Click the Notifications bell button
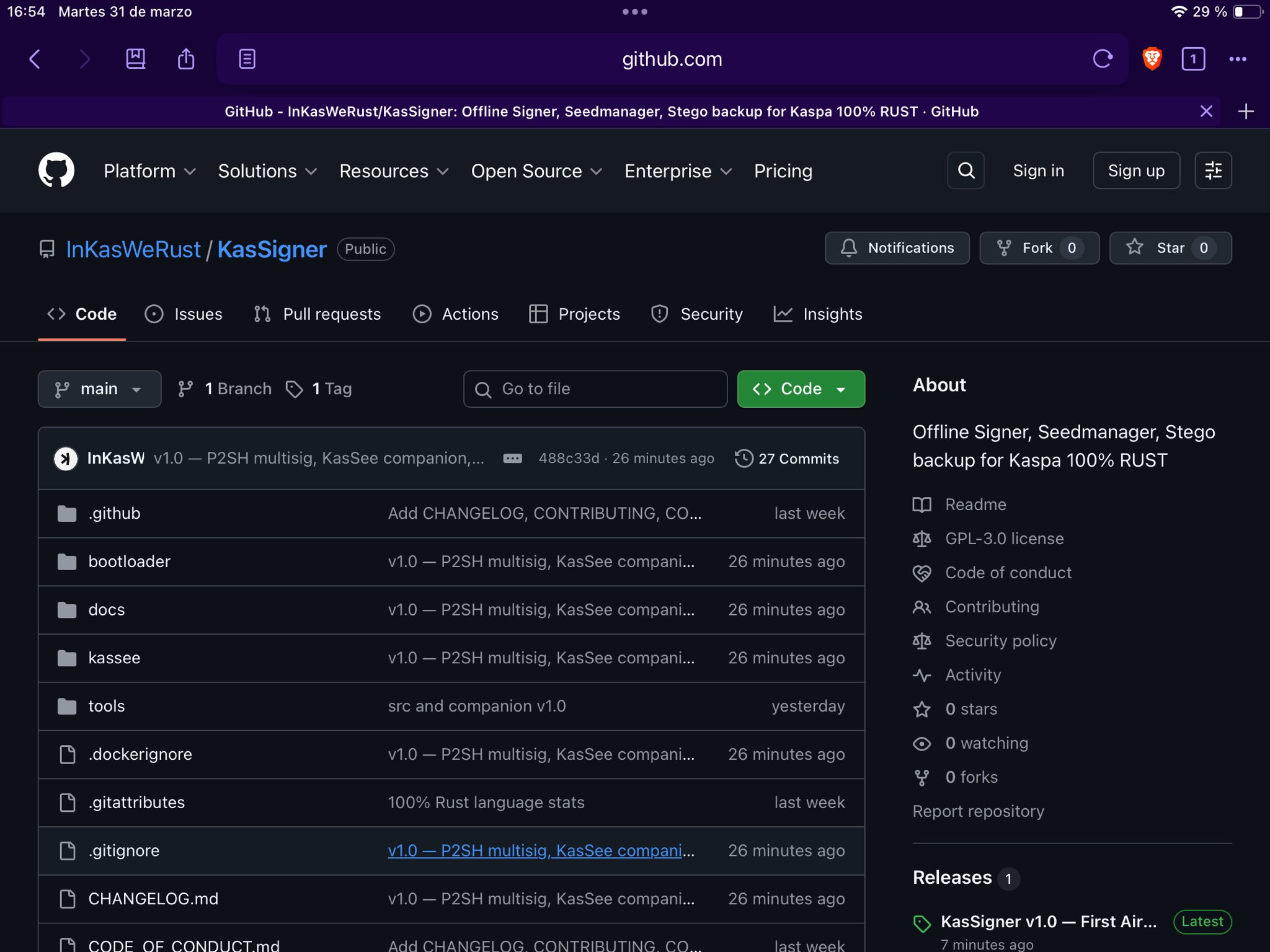This screenshot has height=952, width=1270. 897,248
